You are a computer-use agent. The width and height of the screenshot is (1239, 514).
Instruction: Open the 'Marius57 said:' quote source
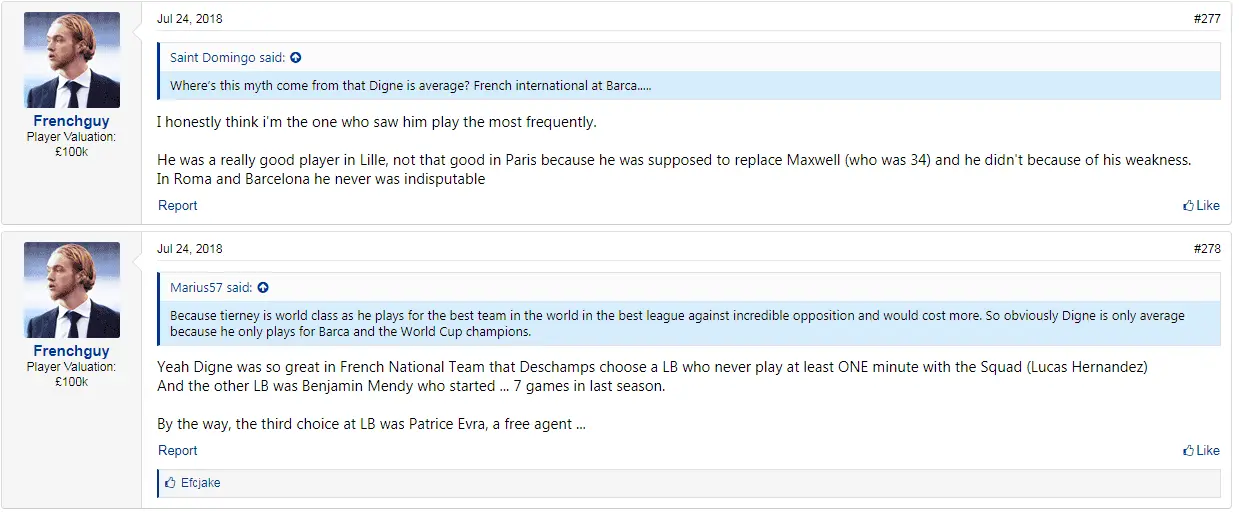coord(211,288)
